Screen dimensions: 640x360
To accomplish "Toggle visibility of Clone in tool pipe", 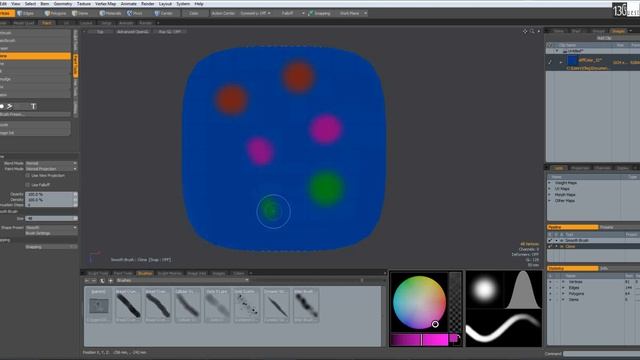I will pyautogui.click(x=550, y=247).
